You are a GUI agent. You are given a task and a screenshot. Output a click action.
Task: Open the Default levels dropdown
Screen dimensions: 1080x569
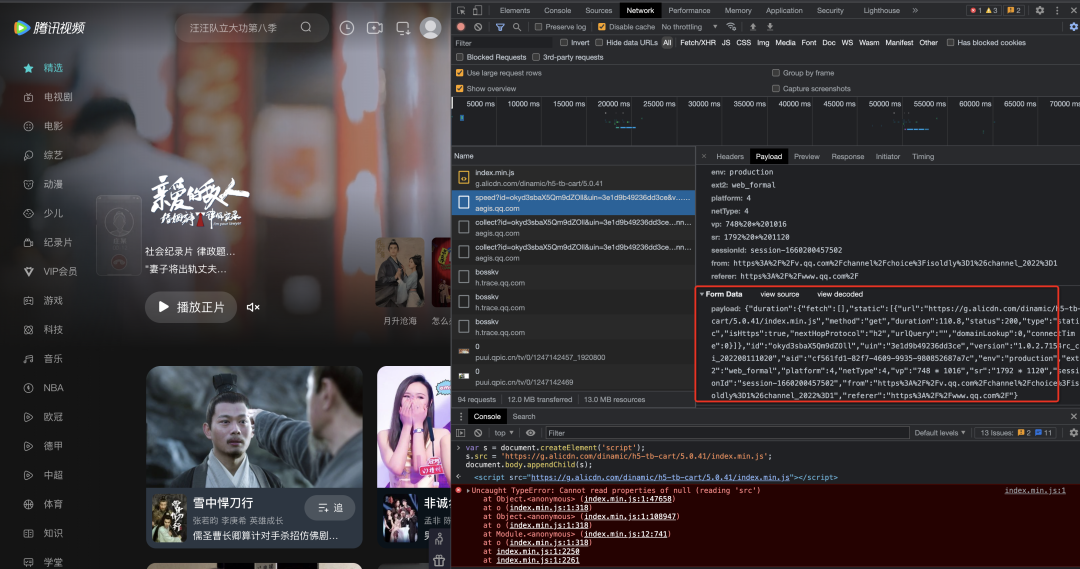(939, 433)
